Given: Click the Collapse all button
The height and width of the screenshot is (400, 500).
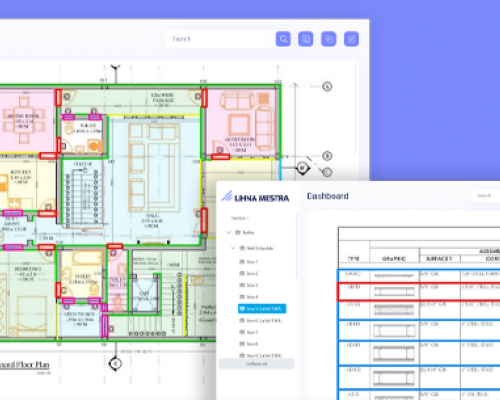Looking at the screenshot, I should (x=256, y=364).
